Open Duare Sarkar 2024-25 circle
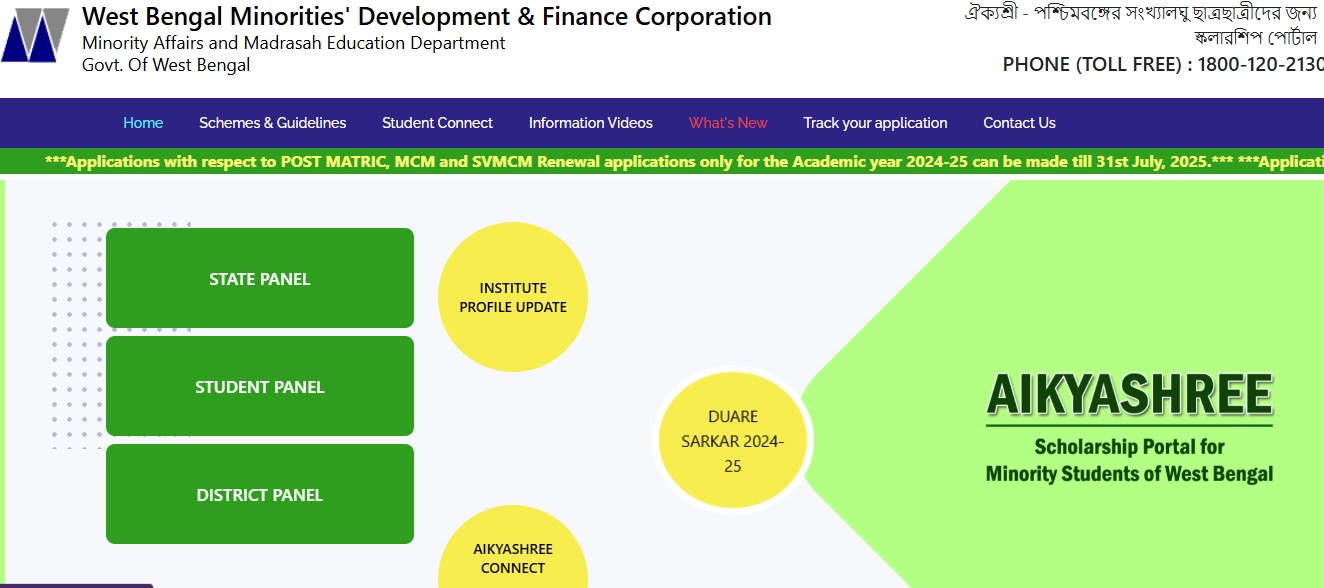Image resolution: width=1324 pixels, height=588 pixels. (x=733, y=441)
